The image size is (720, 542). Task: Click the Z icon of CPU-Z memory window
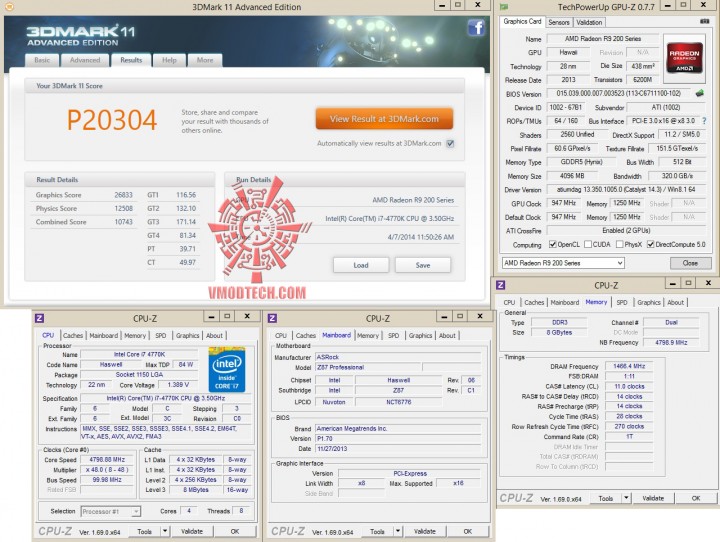[x=501, y=285]
